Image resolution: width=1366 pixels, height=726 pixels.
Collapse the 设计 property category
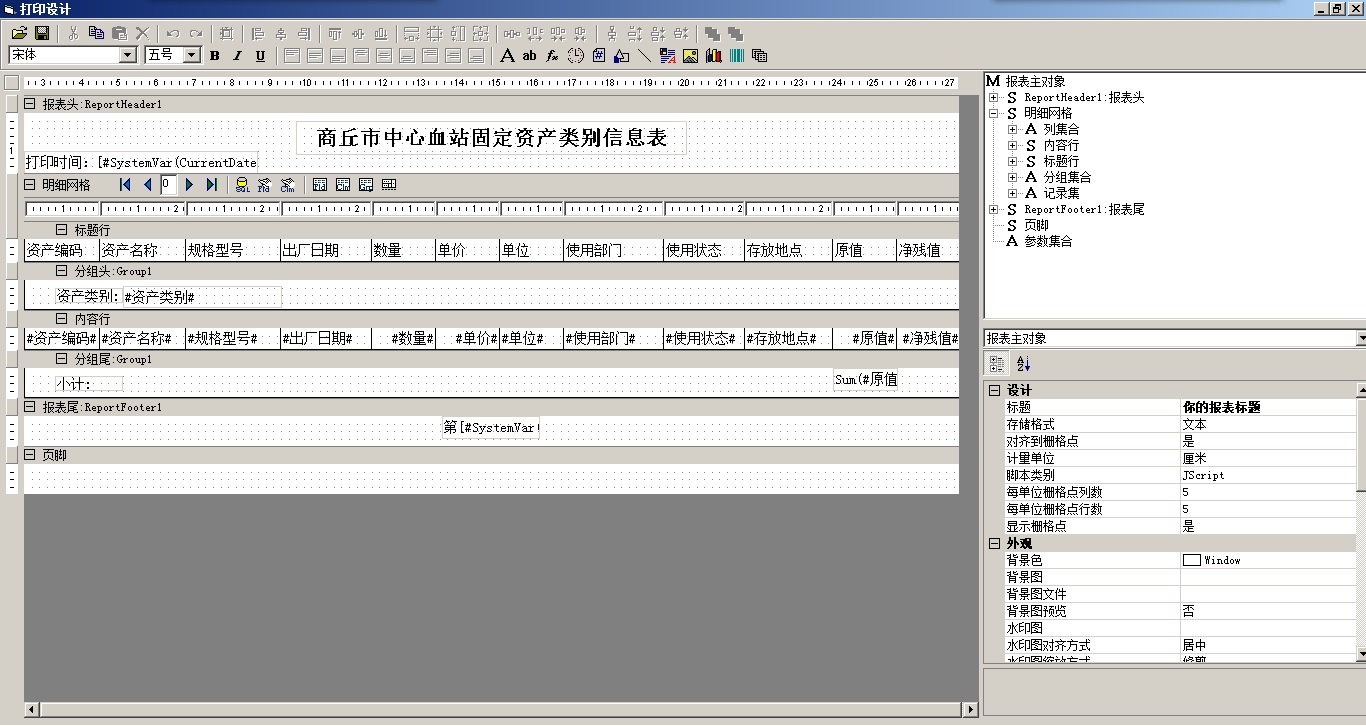pos(994,390)
